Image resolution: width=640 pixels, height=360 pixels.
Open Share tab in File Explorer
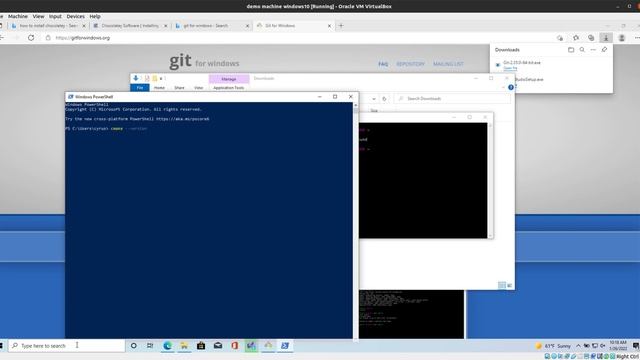[x=179, y=88]
